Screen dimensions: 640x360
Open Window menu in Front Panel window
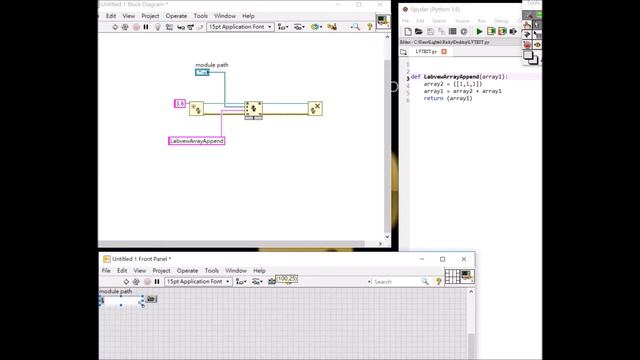[236, 271]
